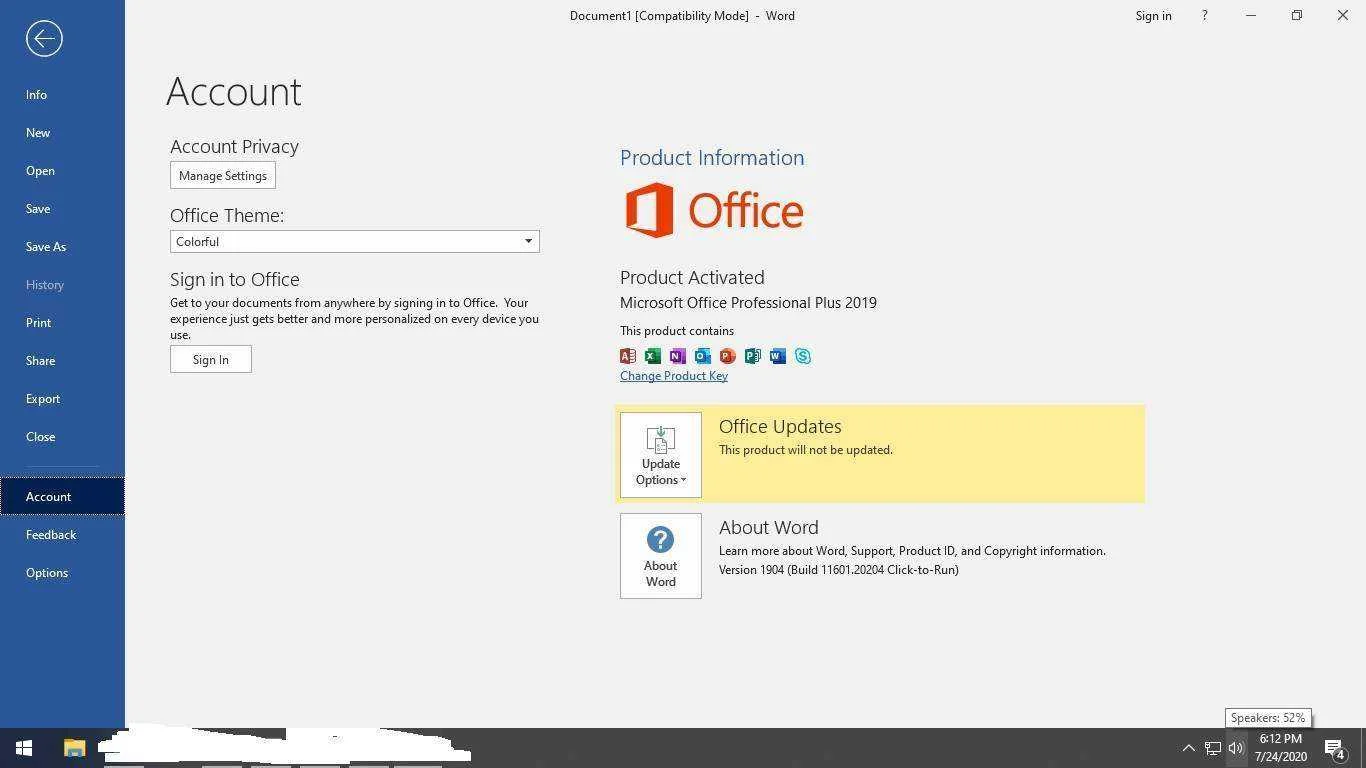Open the Feedback page

pyautogui.click(x=51, y=535)
